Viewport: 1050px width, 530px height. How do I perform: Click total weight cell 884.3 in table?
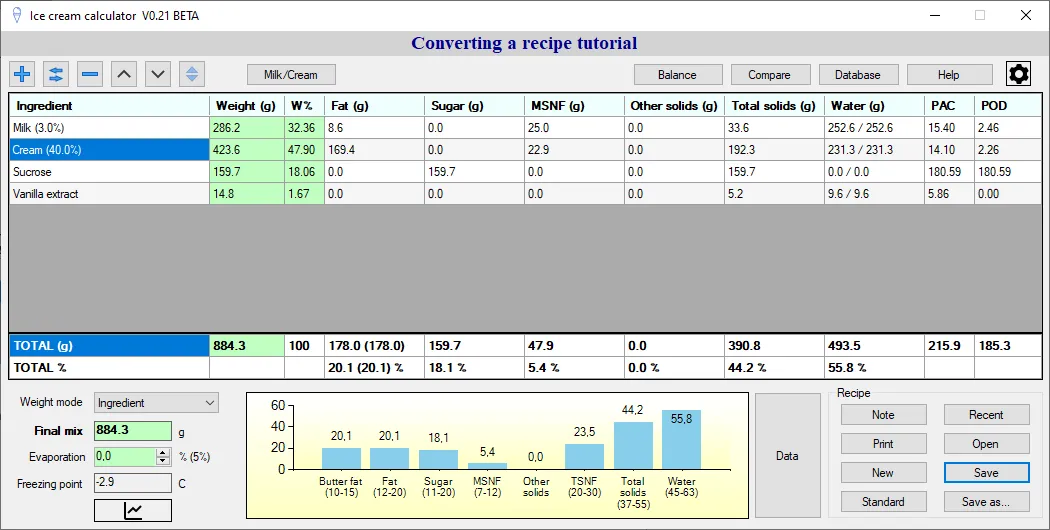pos(247,346)
